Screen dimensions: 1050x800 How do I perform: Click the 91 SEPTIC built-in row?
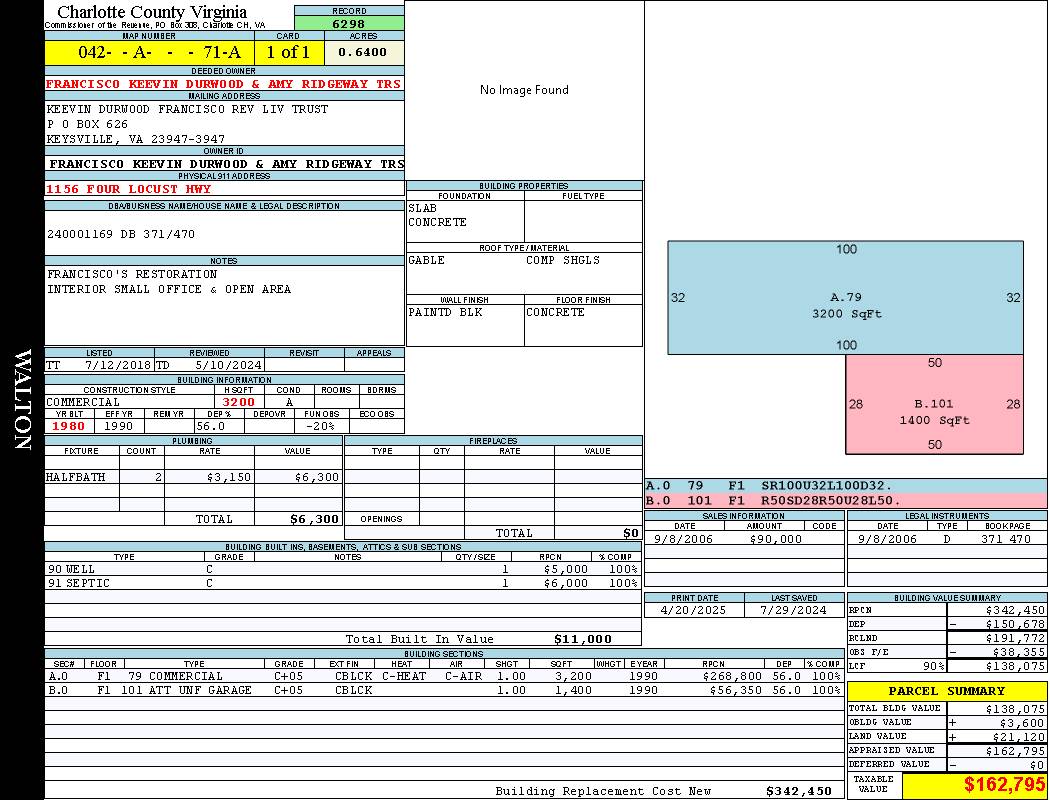343,583
